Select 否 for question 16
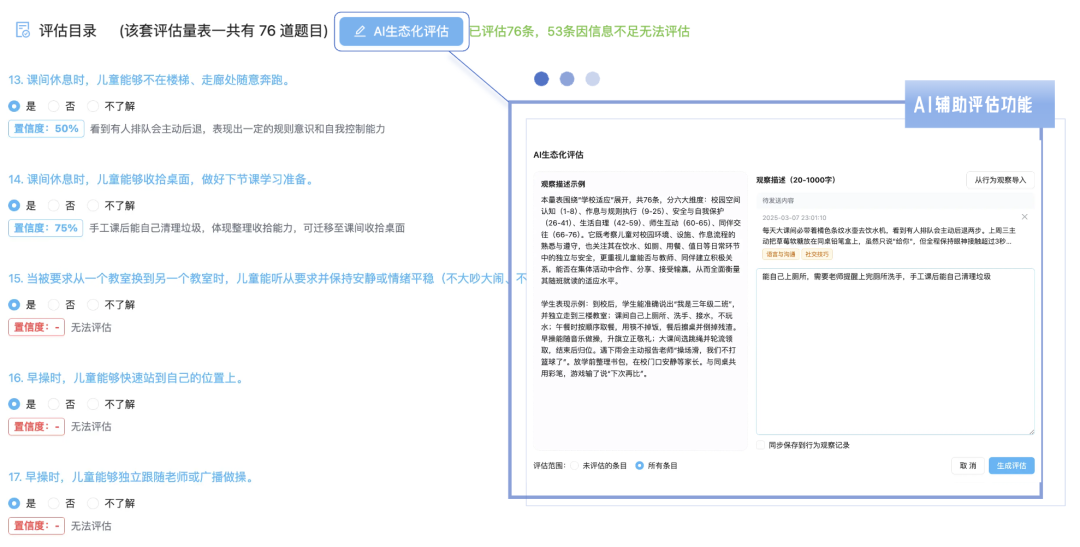 coord(53,404)
